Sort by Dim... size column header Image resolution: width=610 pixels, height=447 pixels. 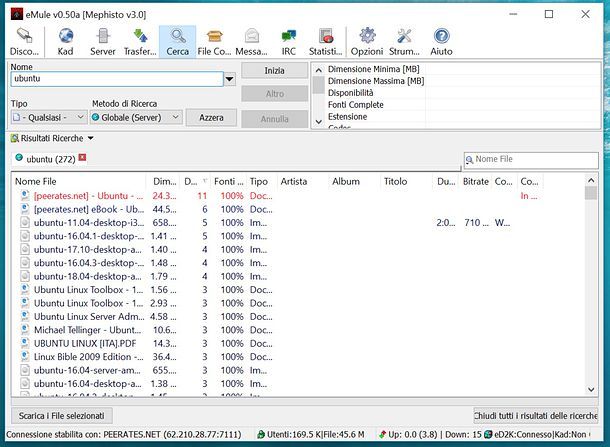[164, 181]
